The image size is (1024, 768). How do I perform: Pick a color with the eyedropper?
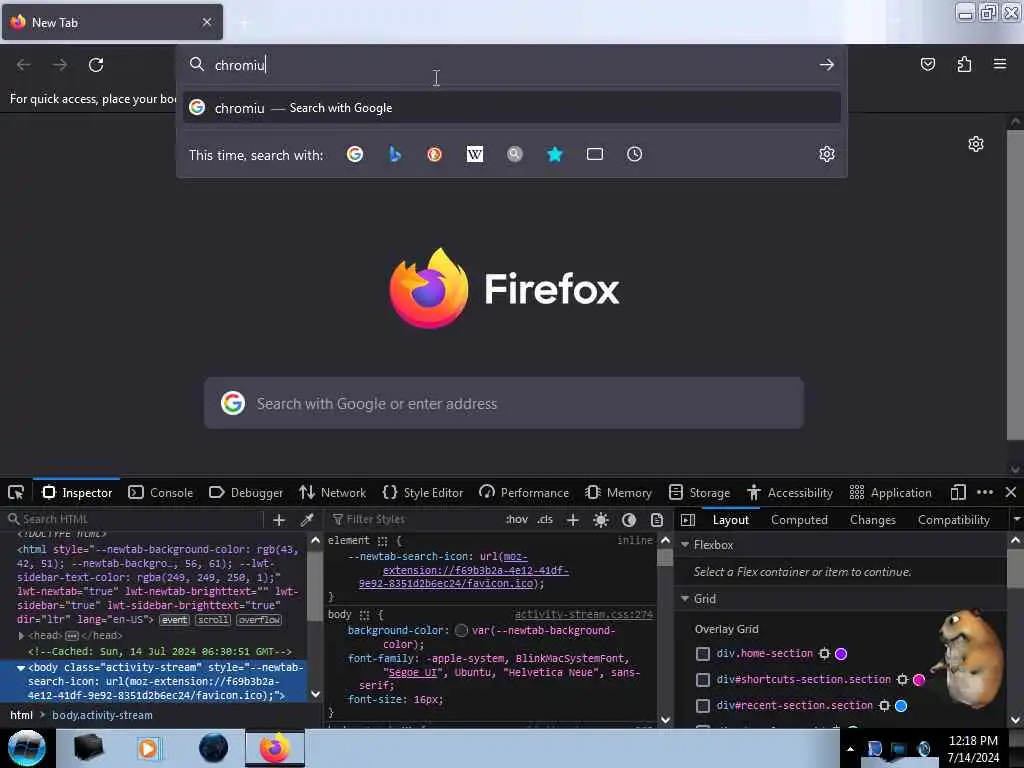(306, 520)
